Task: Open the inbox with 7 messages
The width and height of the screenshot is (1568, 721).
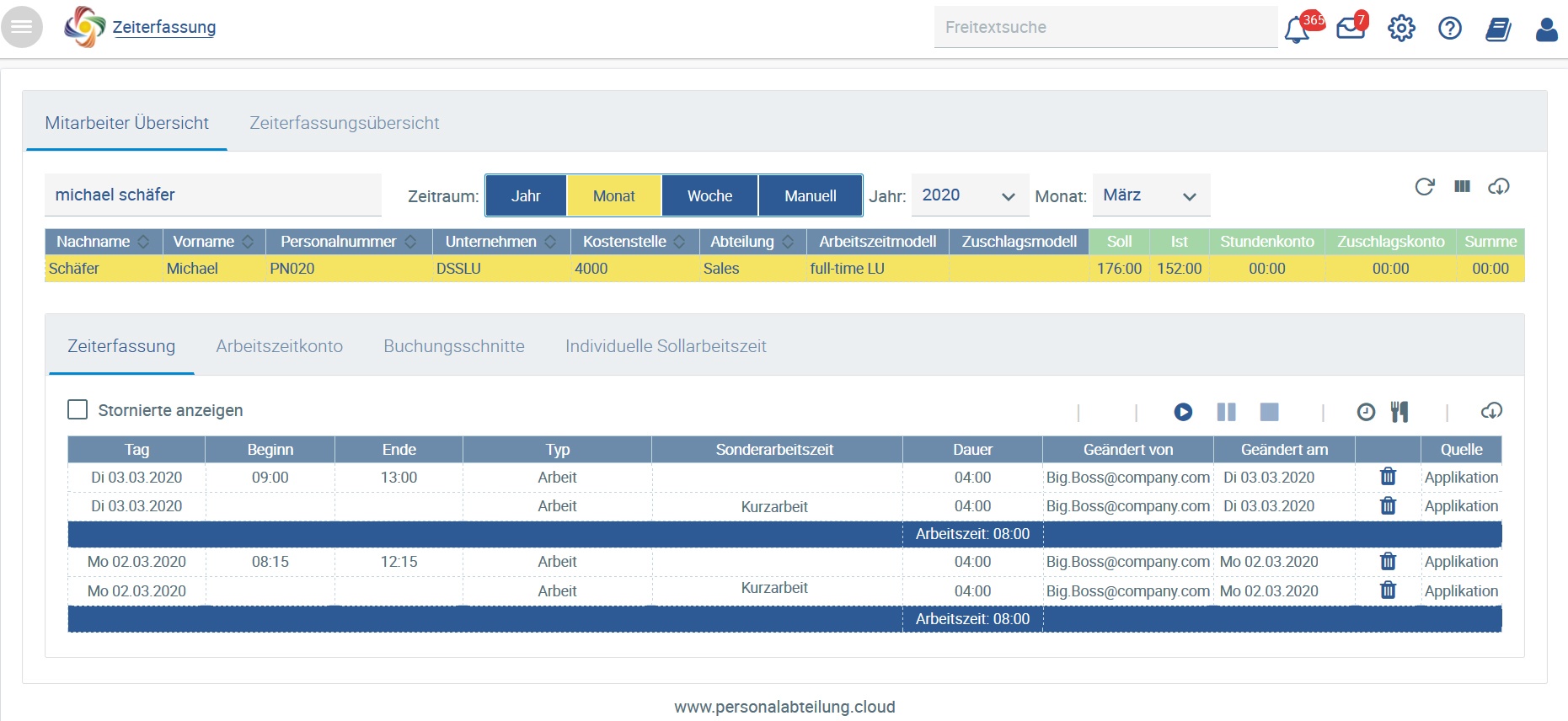Action: [x=1351, y=29]
